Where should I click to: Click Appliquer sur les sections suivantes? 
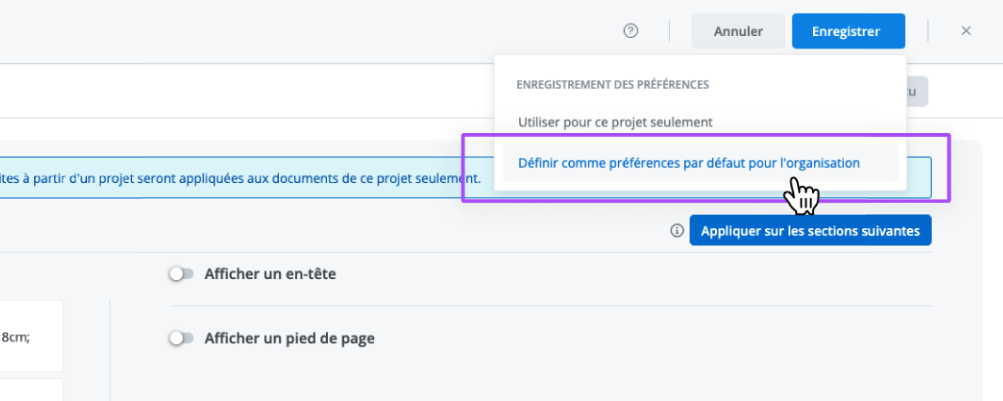(x=810, y=231)
